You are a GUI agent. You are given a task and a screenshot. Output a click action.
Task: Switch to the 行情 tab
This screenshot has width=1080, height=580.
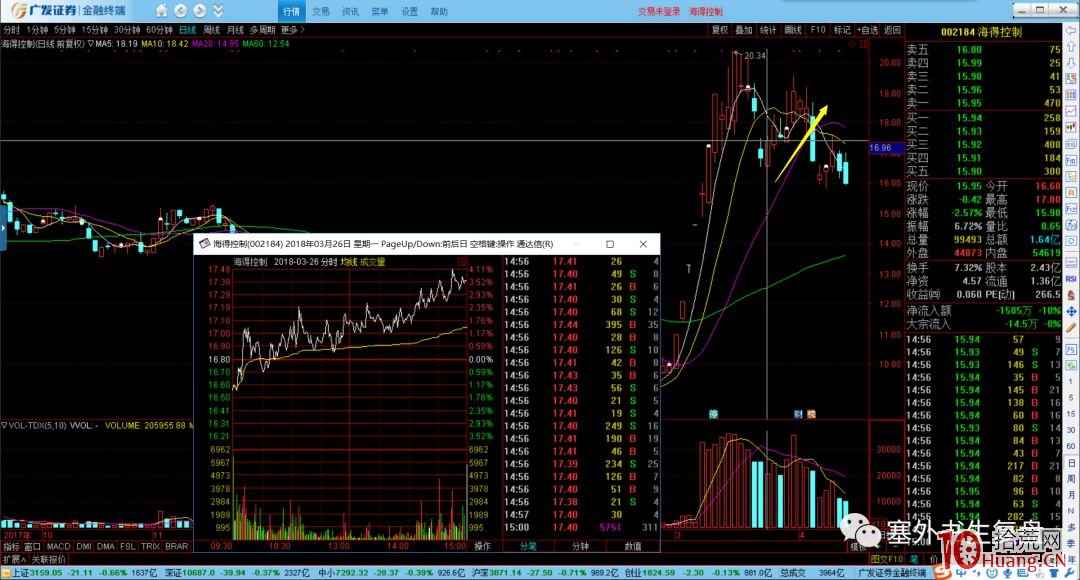coord(291,12)
